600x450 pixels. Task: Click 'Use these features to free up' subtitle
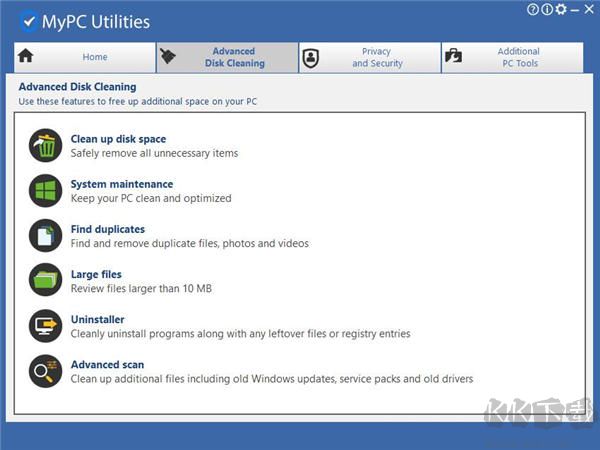[138, 101]
